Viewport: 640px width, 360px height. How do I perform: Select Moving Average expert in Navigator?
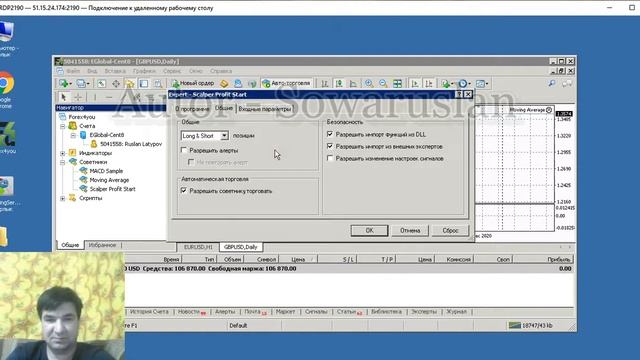[109, 180]
